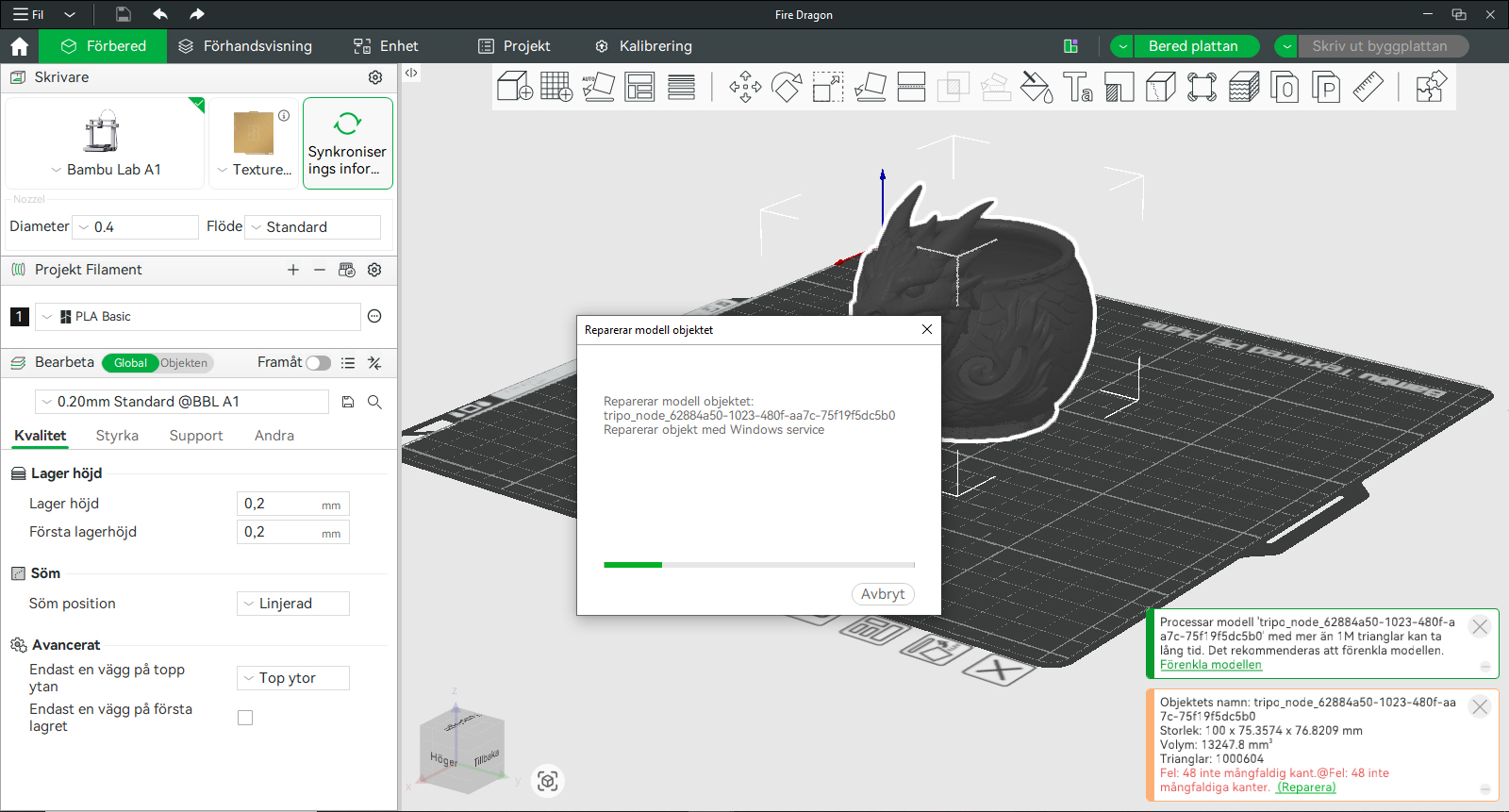The width and height of the screenshot is (1509, 812).
Task: Switch to the Projekt tab
Action: (514, 46)
